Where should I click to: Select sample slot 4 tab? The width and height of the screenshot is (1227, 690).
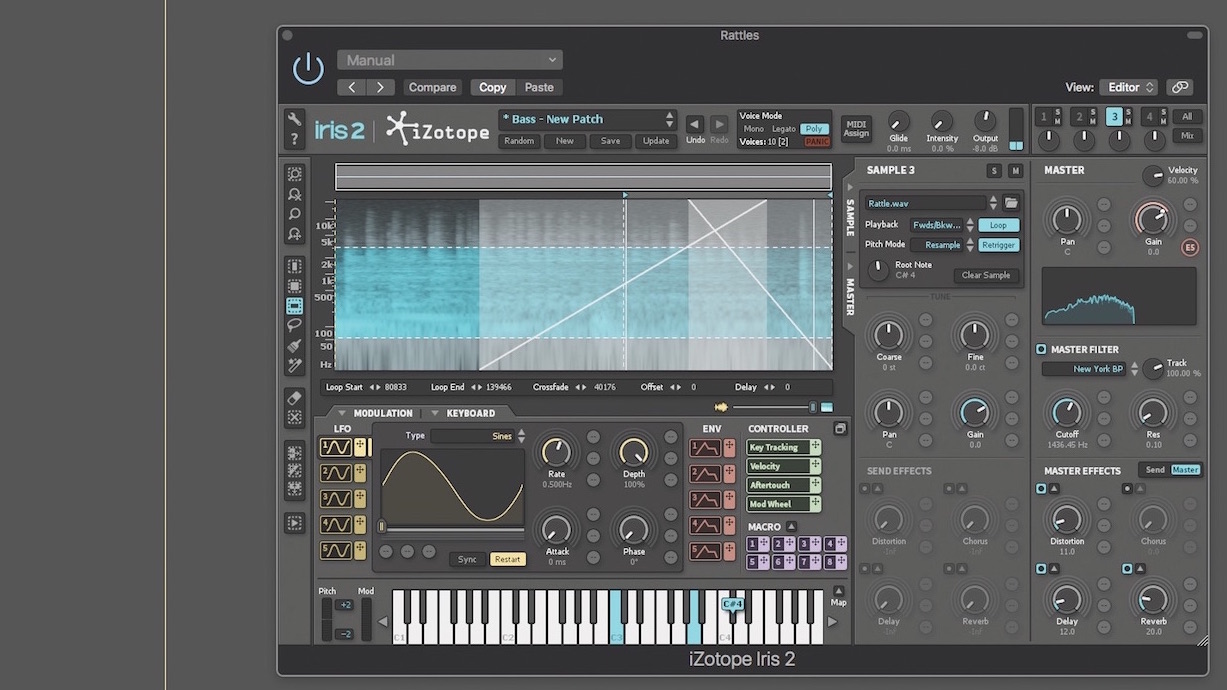[1149, 116]
